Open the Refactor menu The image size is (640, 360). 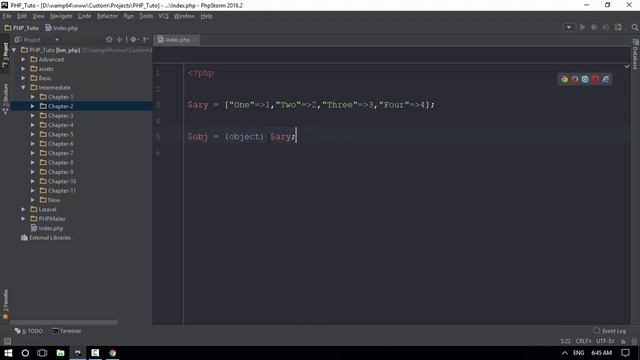[x=107, y=16]
